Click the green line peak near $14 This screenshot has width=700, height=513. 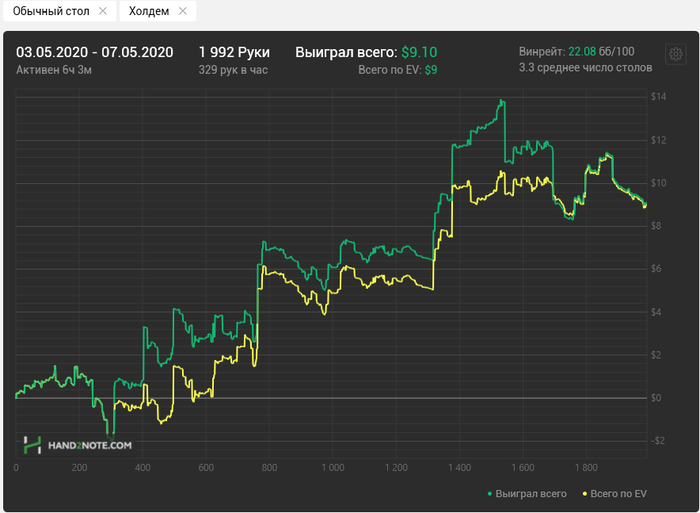pyautogui.click(x=502, y=101)
